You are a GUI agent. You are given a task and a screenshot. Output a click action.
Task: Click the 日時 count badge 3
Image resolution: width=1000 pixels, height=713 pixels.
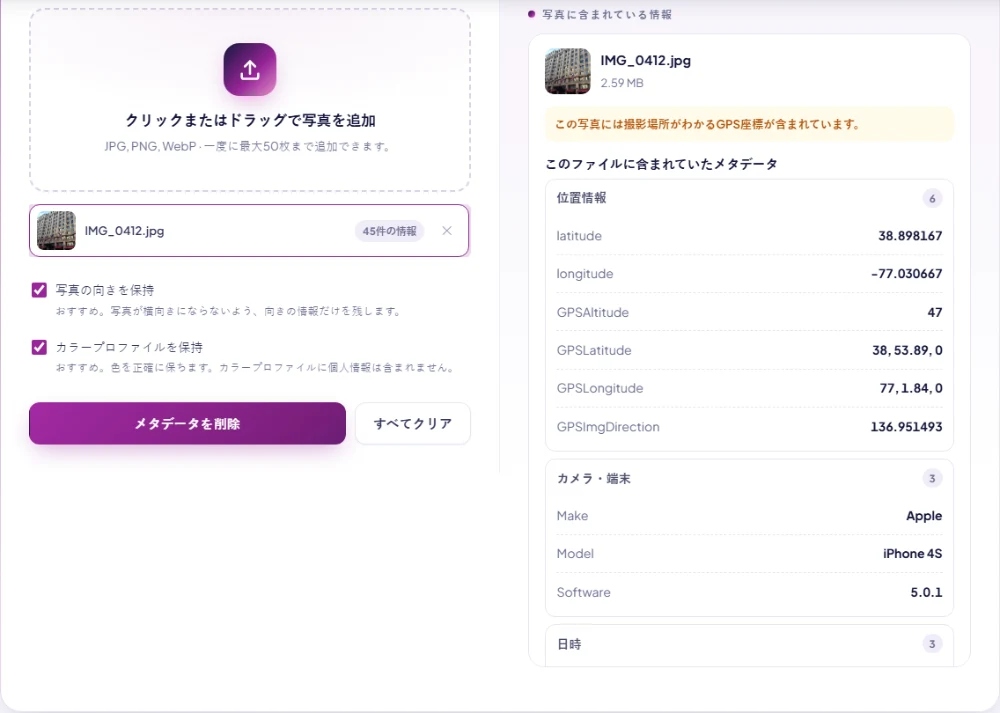tap(932, 644)
